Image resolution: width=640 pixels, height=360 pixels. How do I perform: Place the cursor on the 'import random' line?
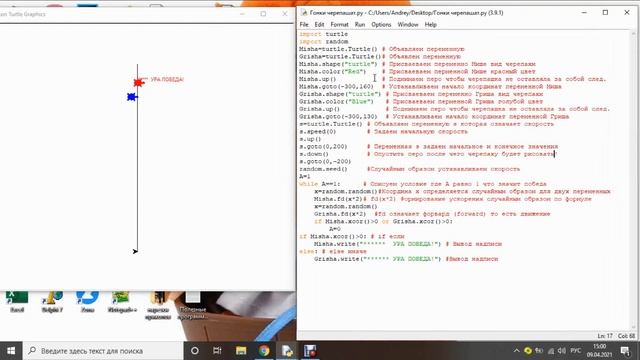[323, 42]
